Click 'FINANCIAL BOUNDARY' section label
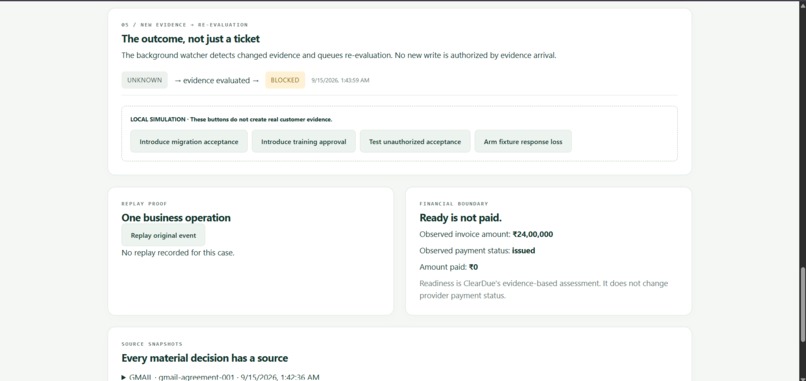Viewport: 806px width, 381px height. [x=454, y=204]
